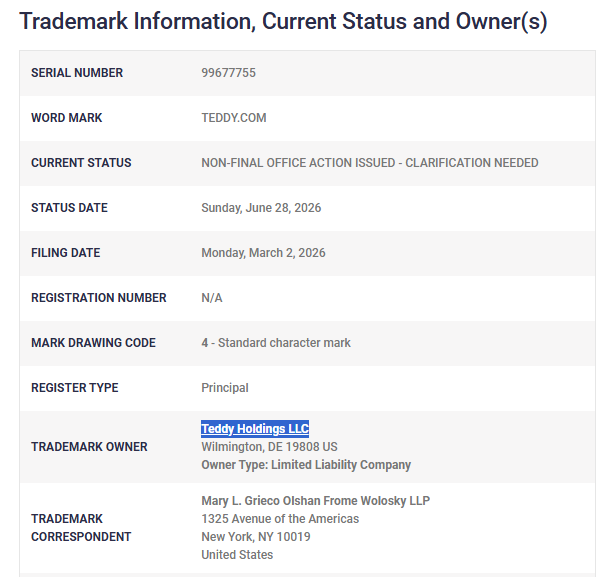The image size is (607, 577).
Task: Click the registration number value N/A
Action: tap(212, 298)
